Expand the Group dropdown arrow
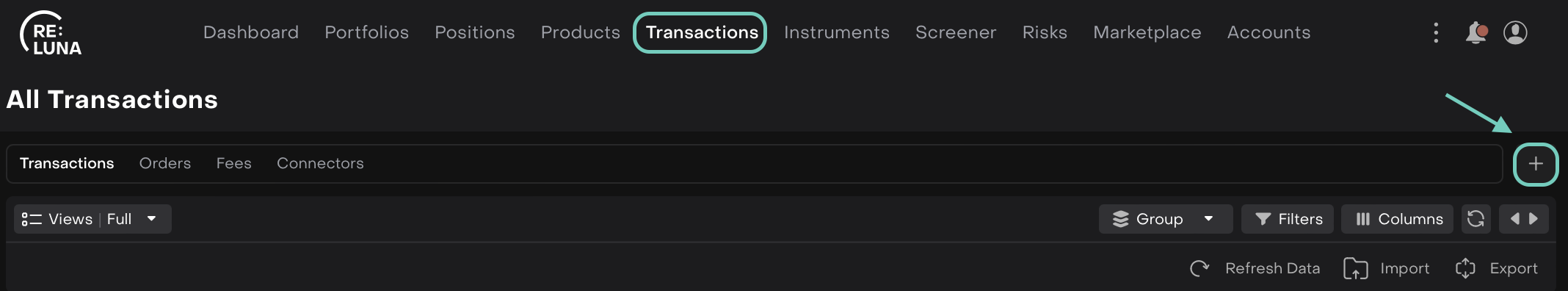 point(1208,219)
